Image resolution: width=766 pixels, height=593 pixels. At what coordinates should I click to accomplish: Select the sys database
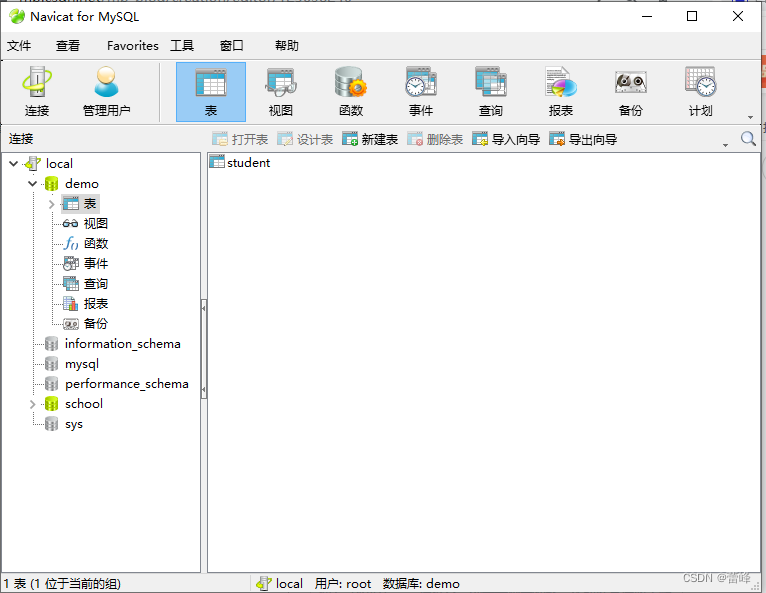click(x=74, y=424)
